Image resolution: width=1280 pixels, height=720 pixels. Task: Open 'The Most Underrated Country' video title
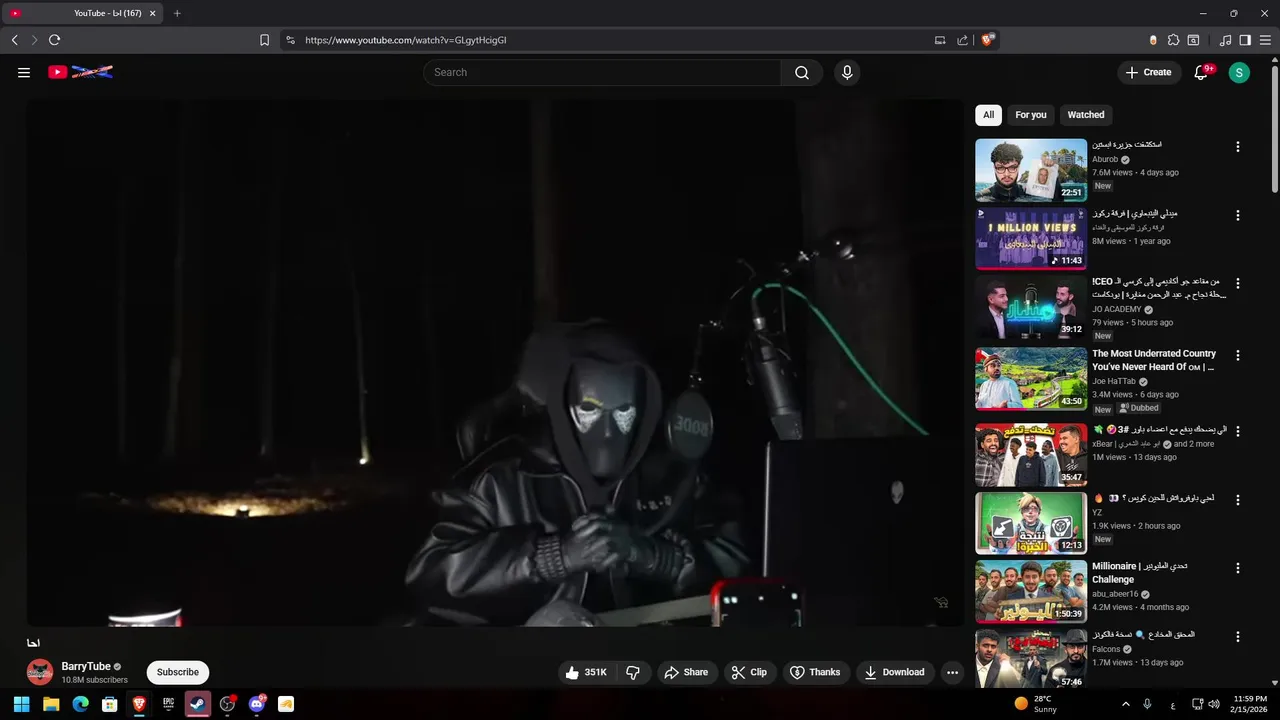click(x=1154, y=360)
